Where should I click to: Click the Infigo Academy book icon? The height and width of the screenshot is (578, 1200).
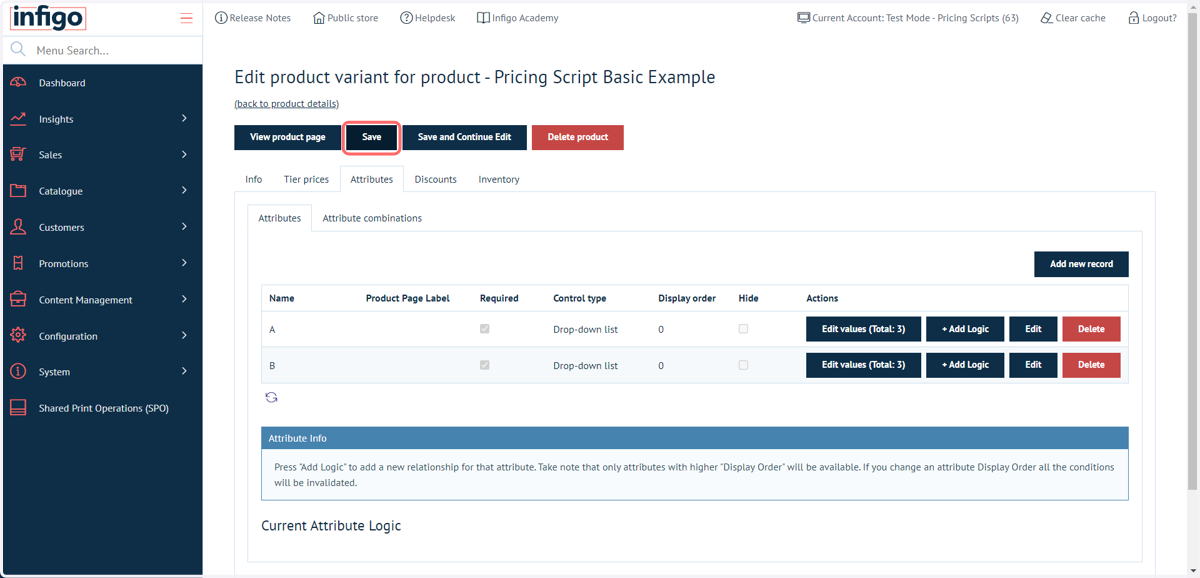pos(483,18)
